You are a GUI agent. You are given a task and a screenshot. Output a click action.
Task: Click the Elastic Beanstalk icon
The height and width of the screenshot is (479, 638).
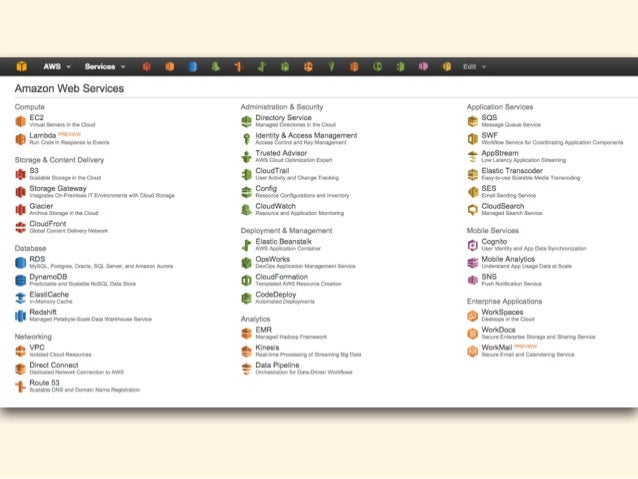point(246,245)
